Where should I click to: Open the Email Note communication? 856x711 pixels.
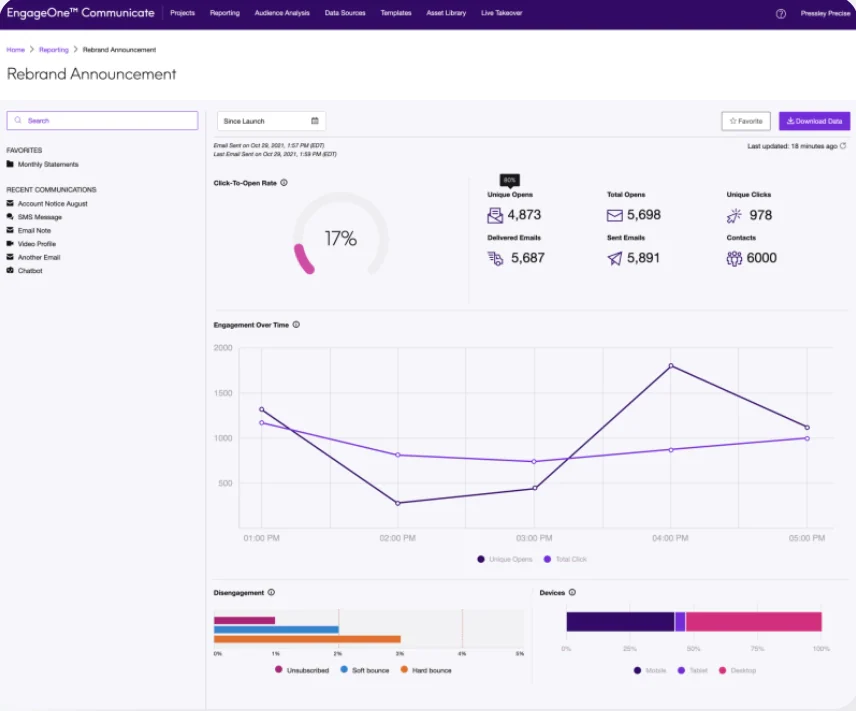[x=34, y=230]
